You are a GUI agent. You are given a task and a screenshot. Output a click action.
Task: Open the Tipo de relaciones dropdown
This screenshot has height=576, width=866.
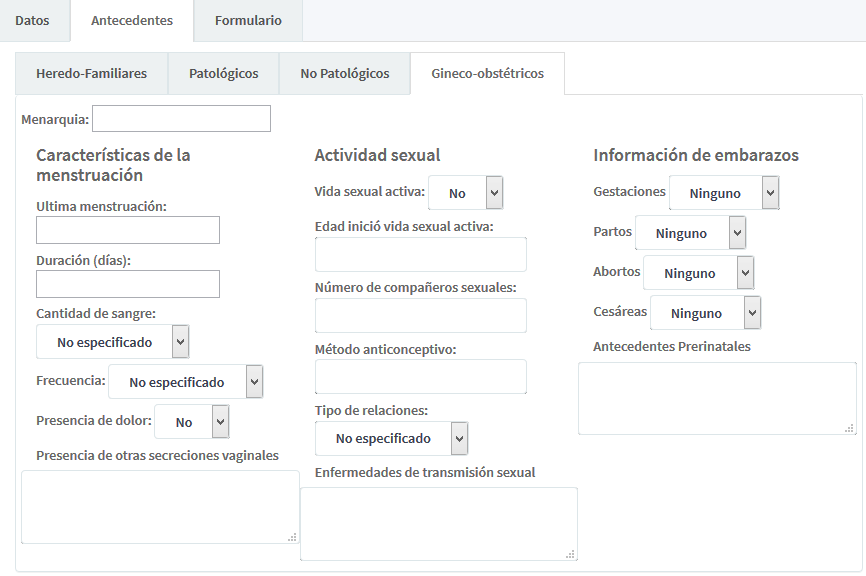pyautogui.click(x=391, y=438)
